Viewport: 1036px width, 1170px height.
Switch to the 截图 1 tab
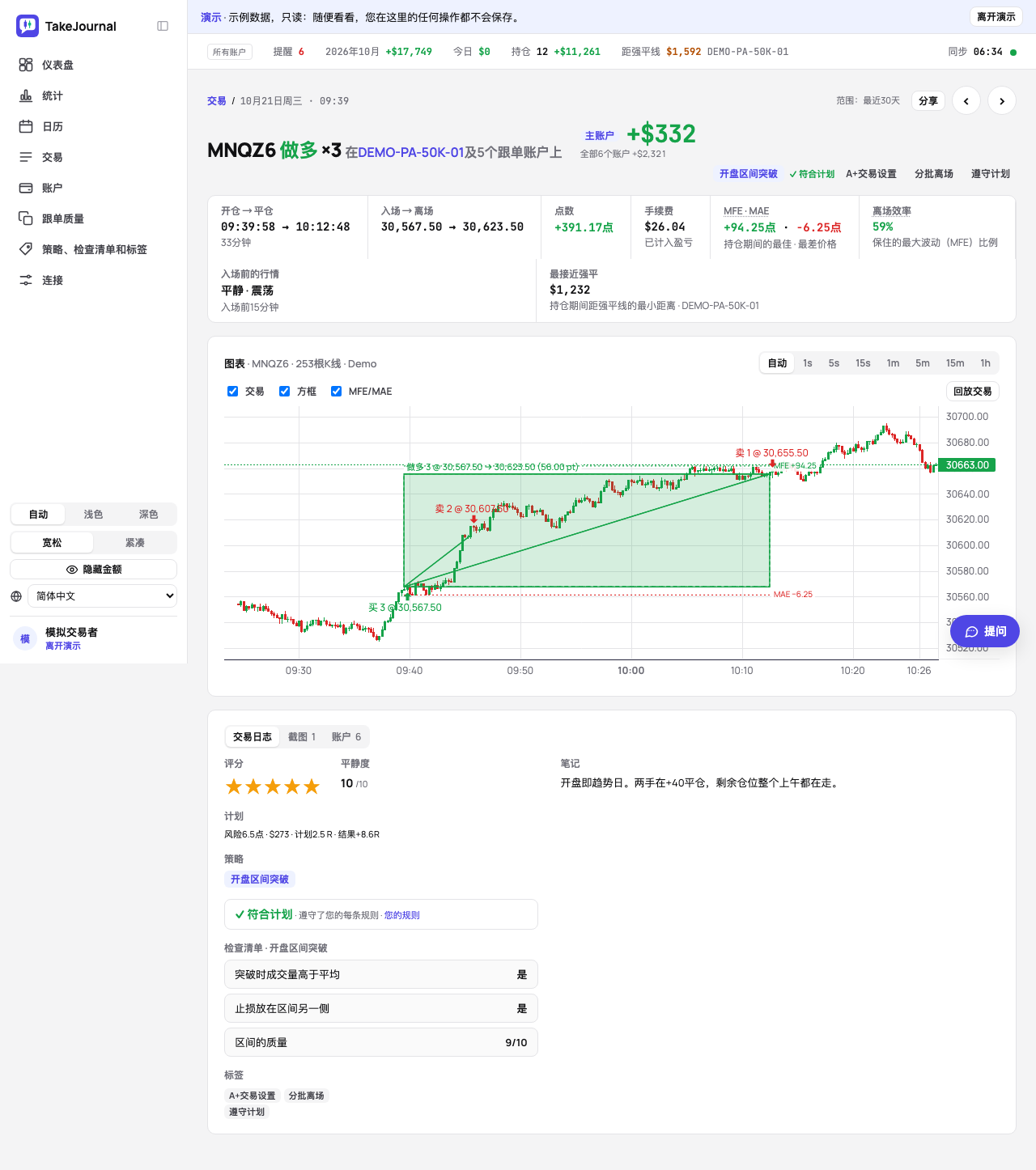(302, 737)
